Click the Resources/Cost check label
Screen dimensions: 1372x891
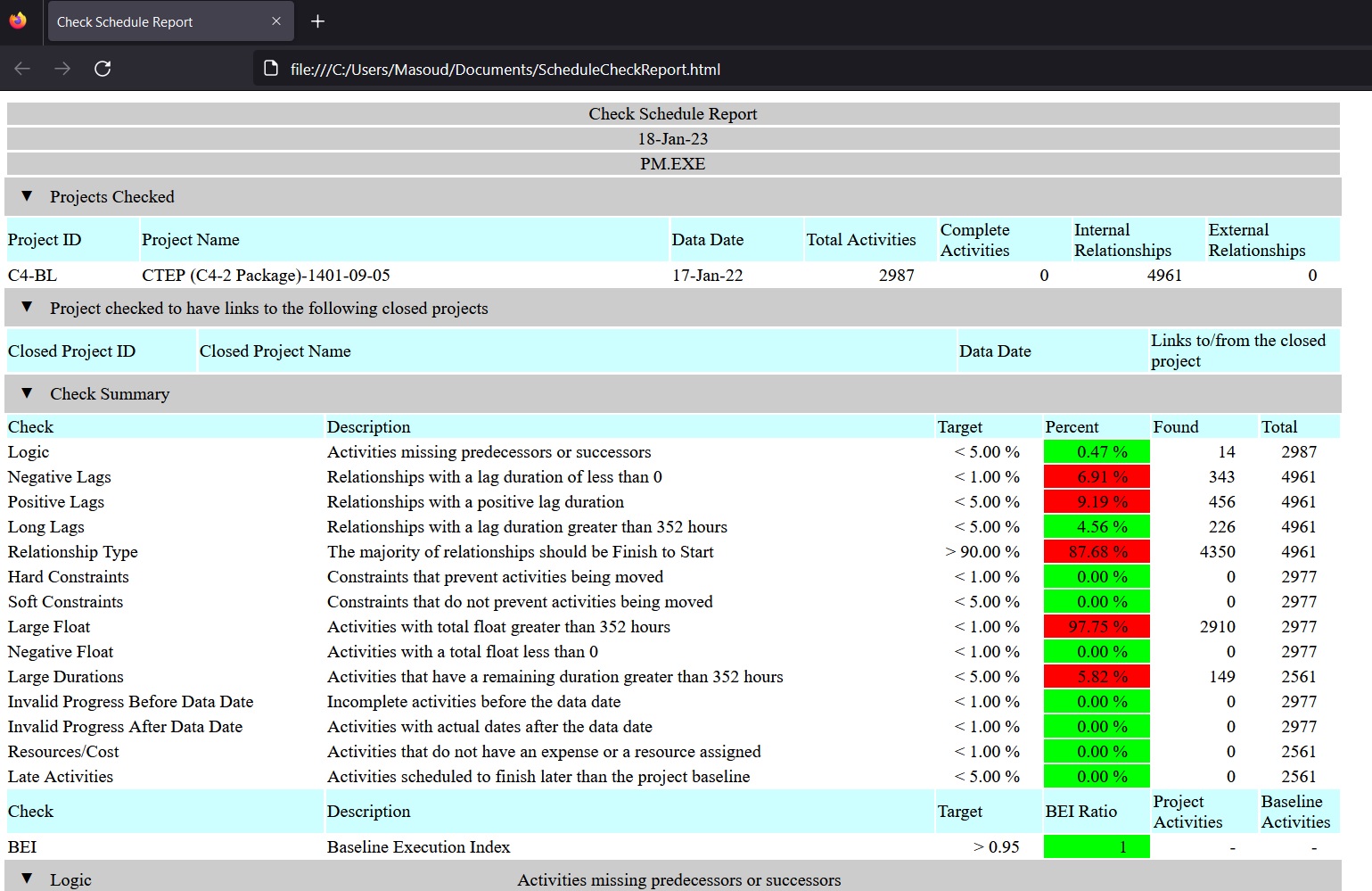pos(64,752)
